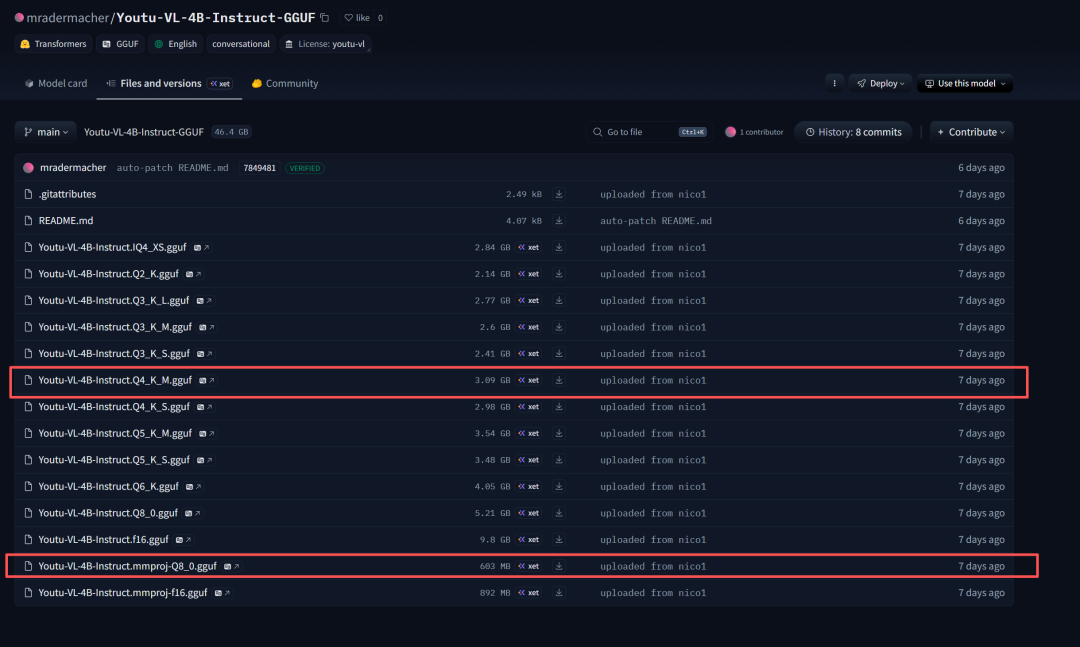Select the English language tag
Viewport: 1080px width, 647px height.
point(176,44)
